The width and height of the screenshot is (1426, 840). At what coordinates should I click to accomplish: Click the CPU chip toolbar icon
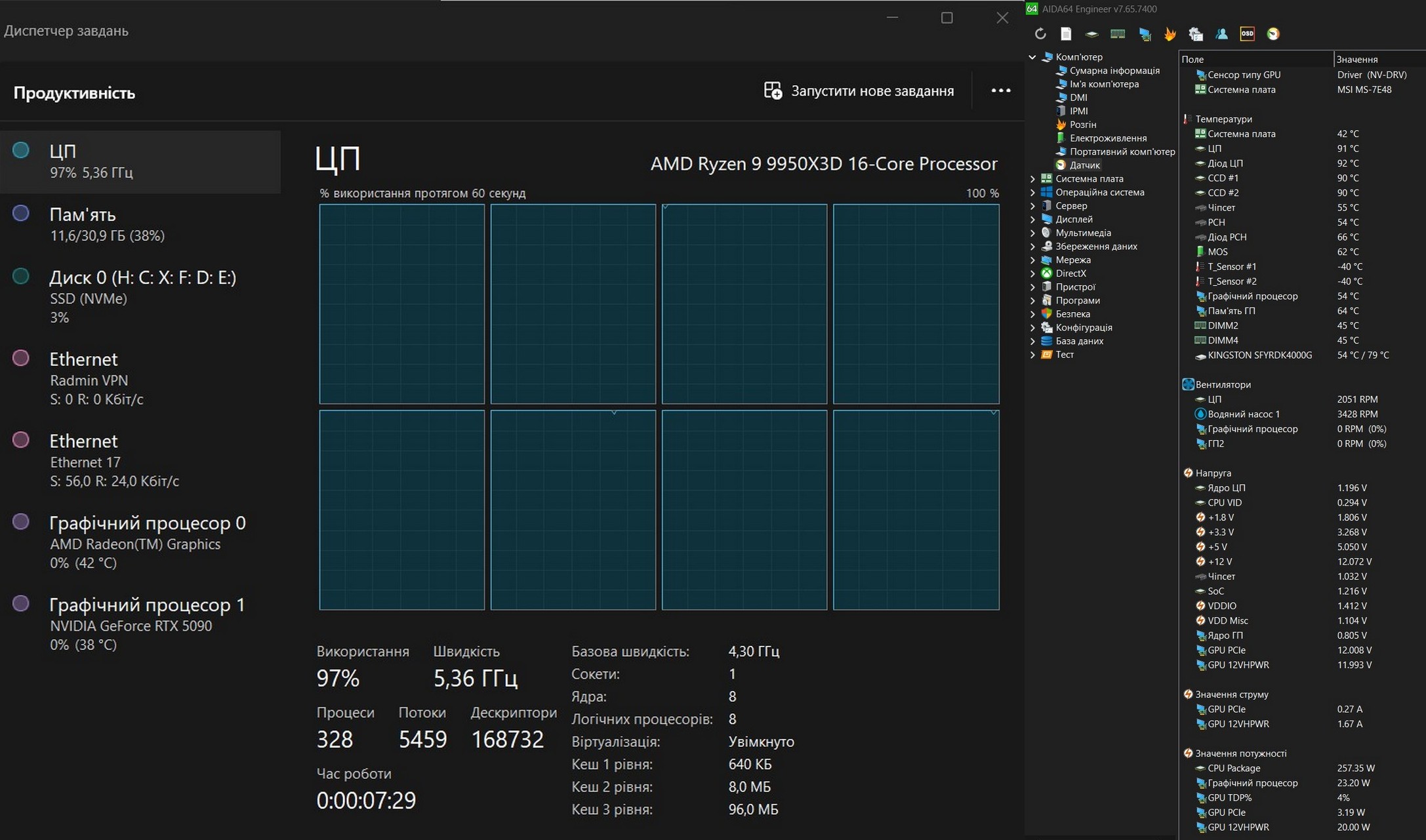pos(1092,33)
